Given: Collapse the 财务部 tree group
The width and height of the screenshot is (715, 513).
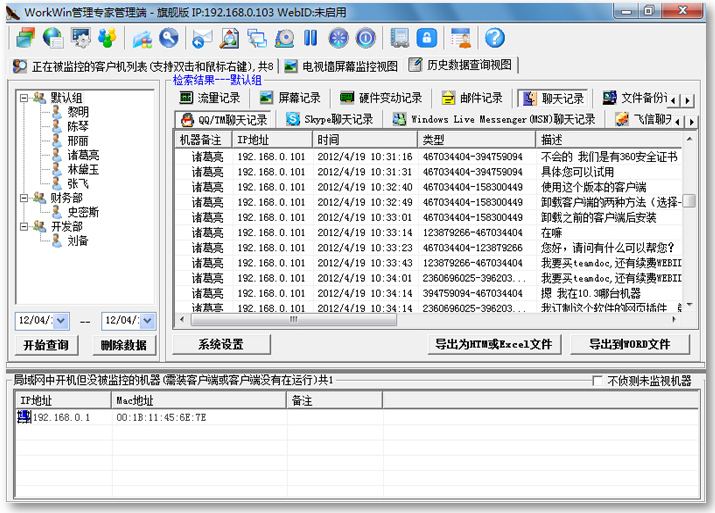Looking at the screenshot, I should [24, 198].
